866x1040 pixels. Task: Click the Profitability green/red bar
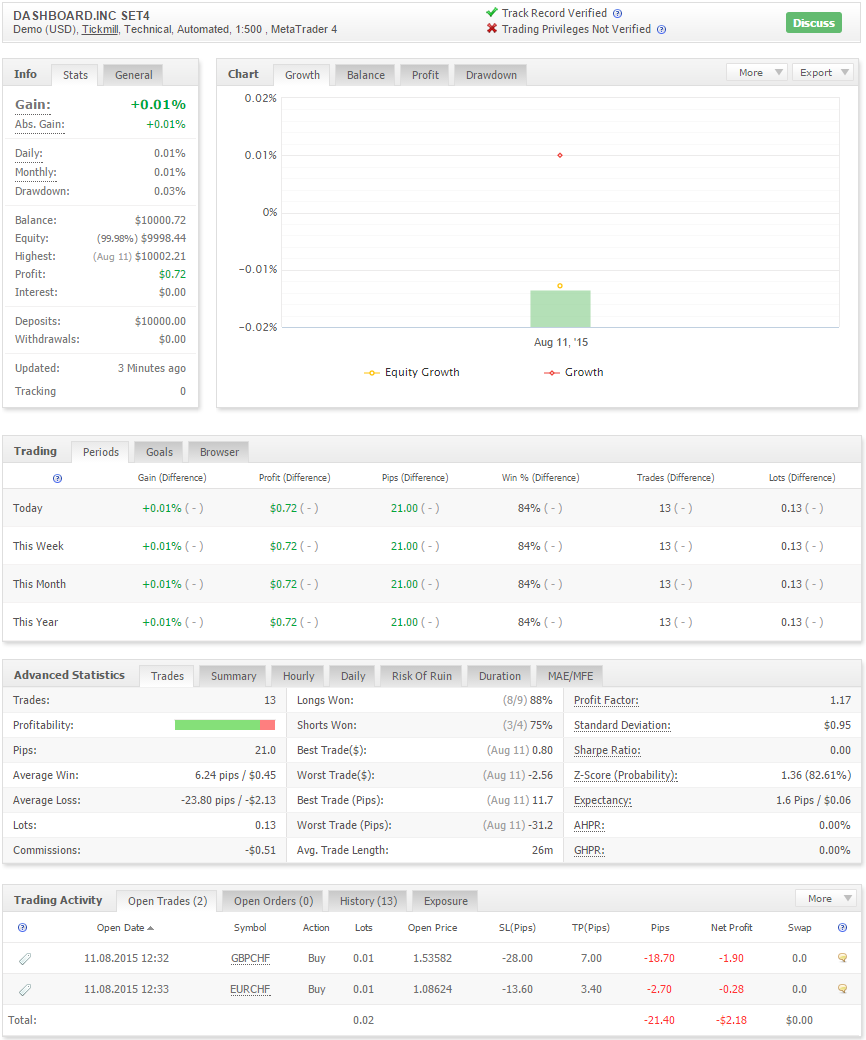coord(225,725)
